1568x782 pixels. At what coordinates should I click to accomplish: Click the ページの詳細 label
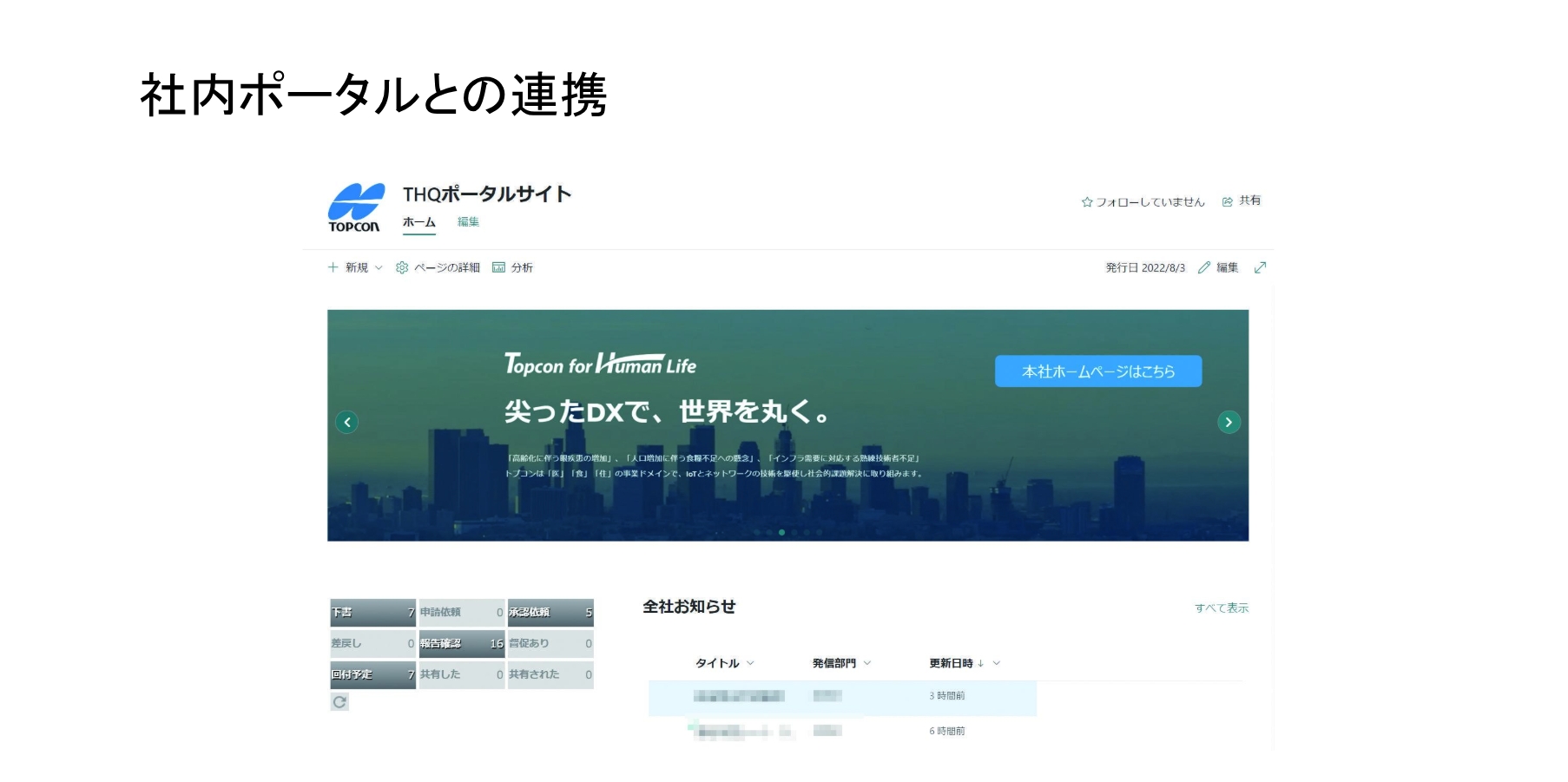pos(447,267)
